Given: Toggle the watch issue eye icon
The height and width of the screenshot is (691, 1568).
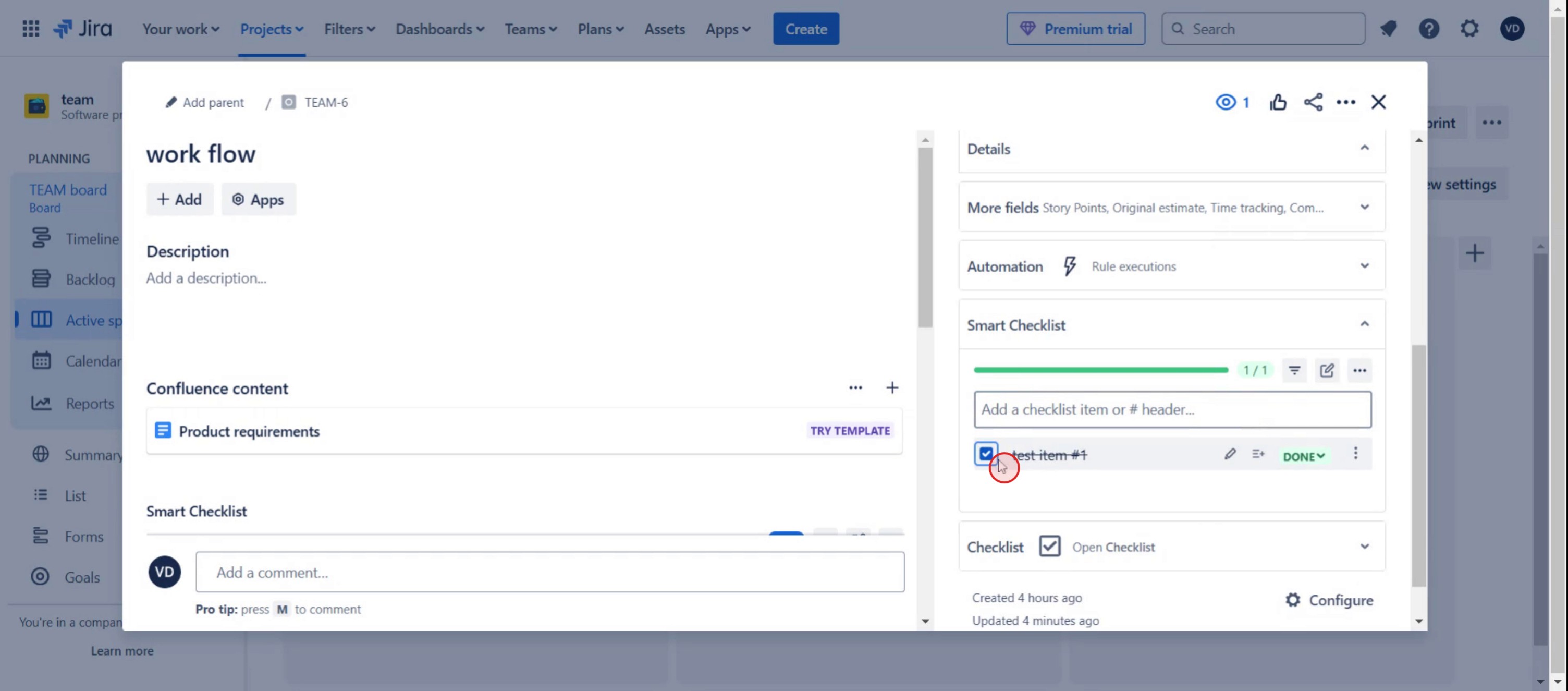Looking at the screenshot, I should click(x=1226, y=102).
